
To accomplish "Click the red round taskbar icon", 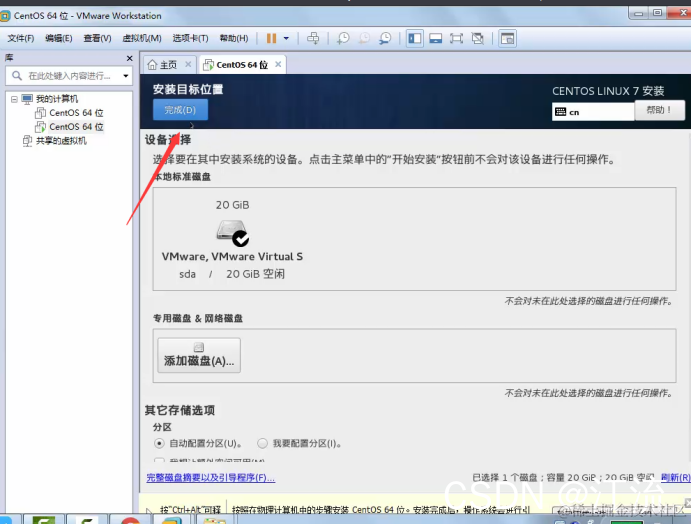I will [130, 520].
